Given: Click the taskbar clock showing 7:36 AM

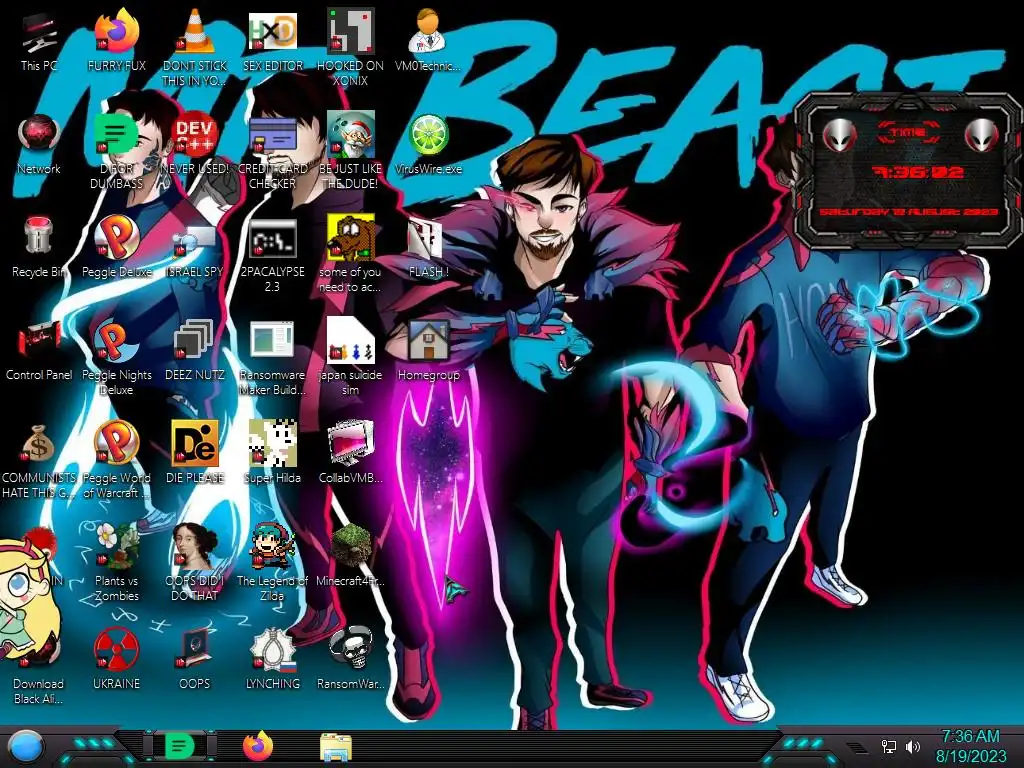Looking at the screenshot, I should [x=971, y=746].
